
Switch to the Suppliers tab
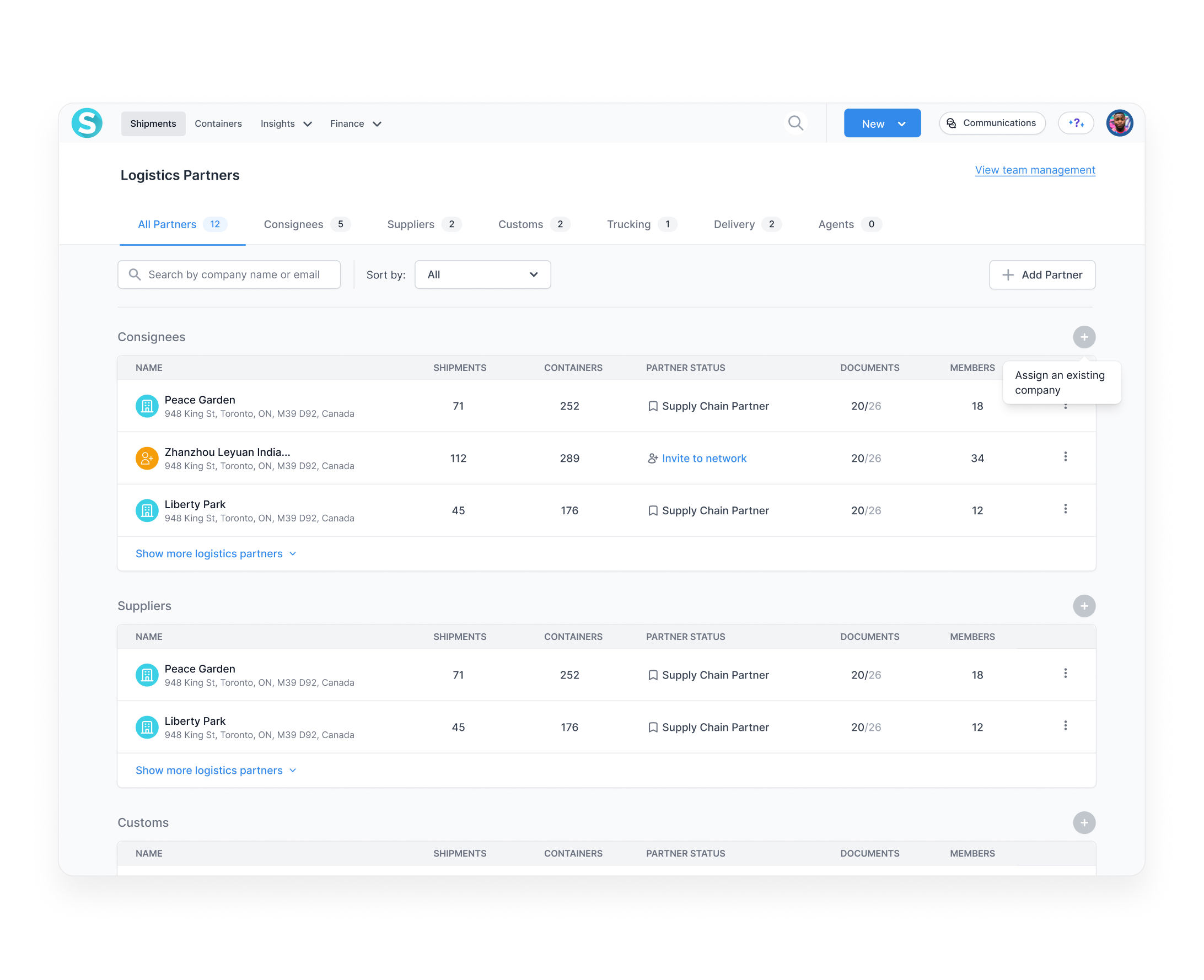coord(424,224)
